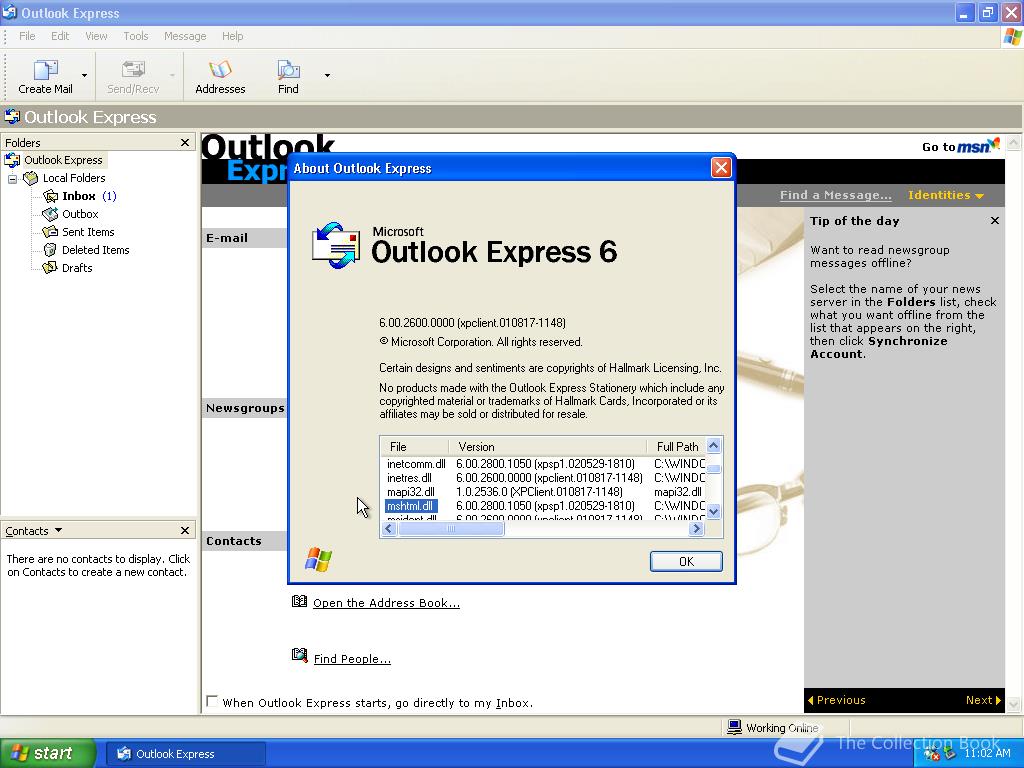Open the Identities dropdown
Viewport: 1024px width, 768px height.
point(946,195)
